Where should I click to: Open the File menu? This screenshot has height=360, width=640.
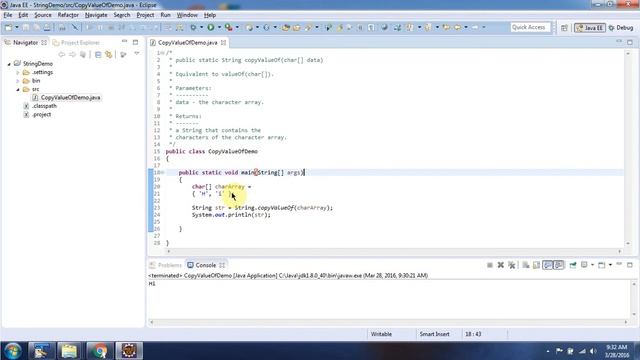click(x=8, y=15)
